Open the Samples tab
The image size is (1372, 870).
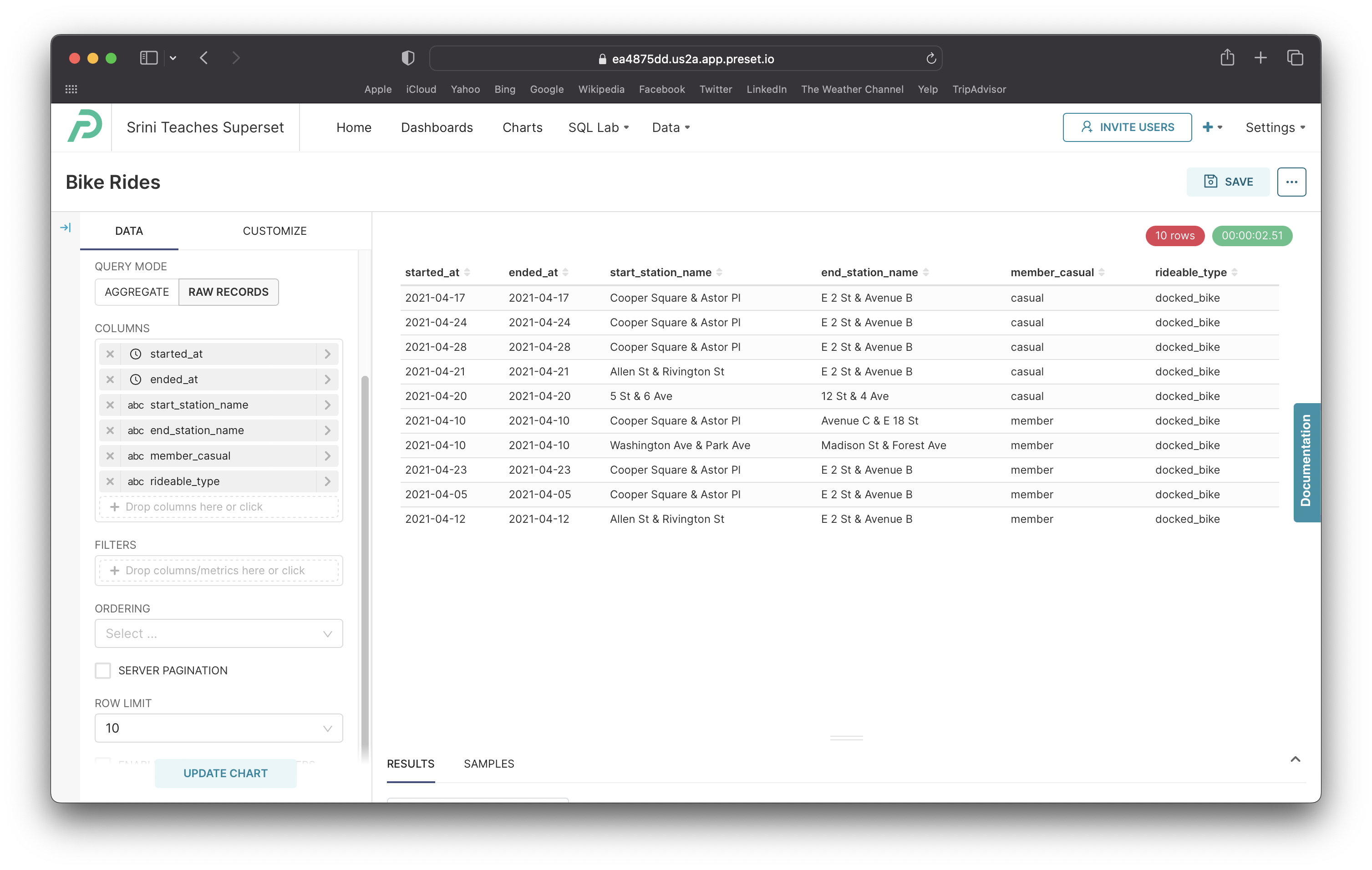[x=489, y=764]
